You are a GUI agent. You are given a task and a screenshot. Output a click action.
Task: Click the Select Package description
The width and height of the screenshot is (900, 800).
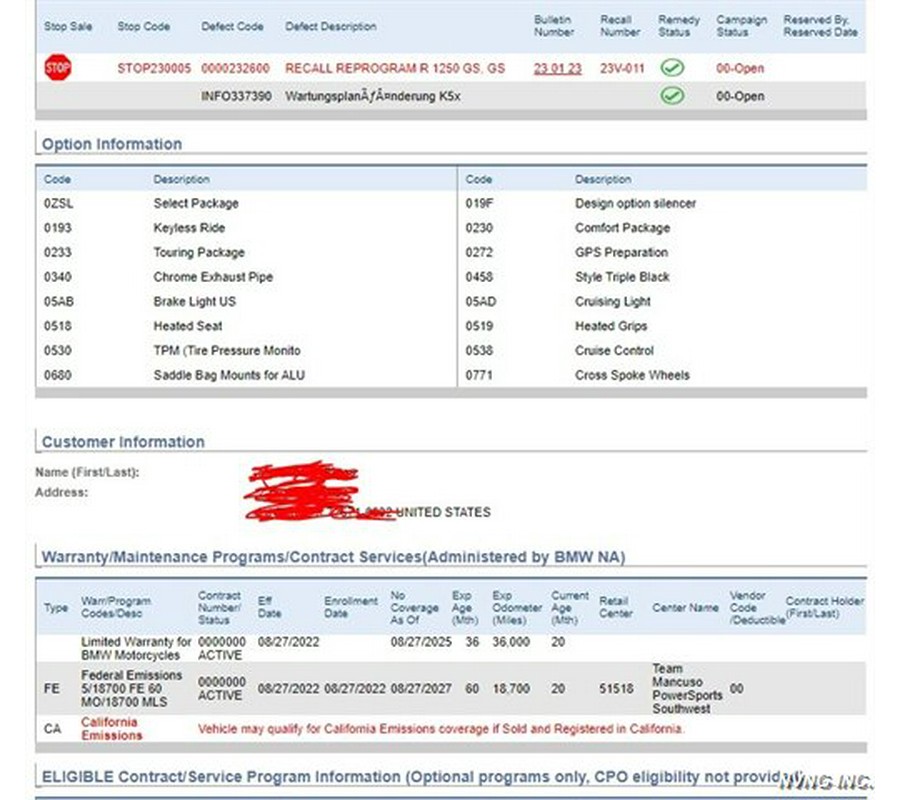point(196,203)
